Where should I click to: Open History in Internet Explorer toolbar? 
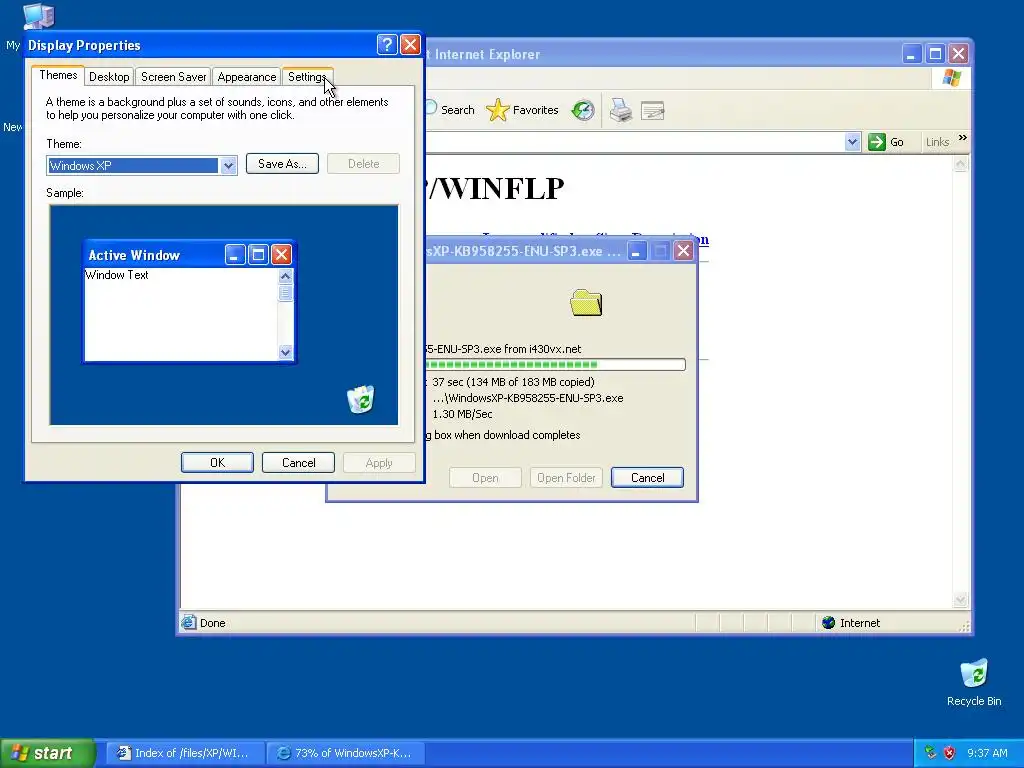tap(583, 110)
